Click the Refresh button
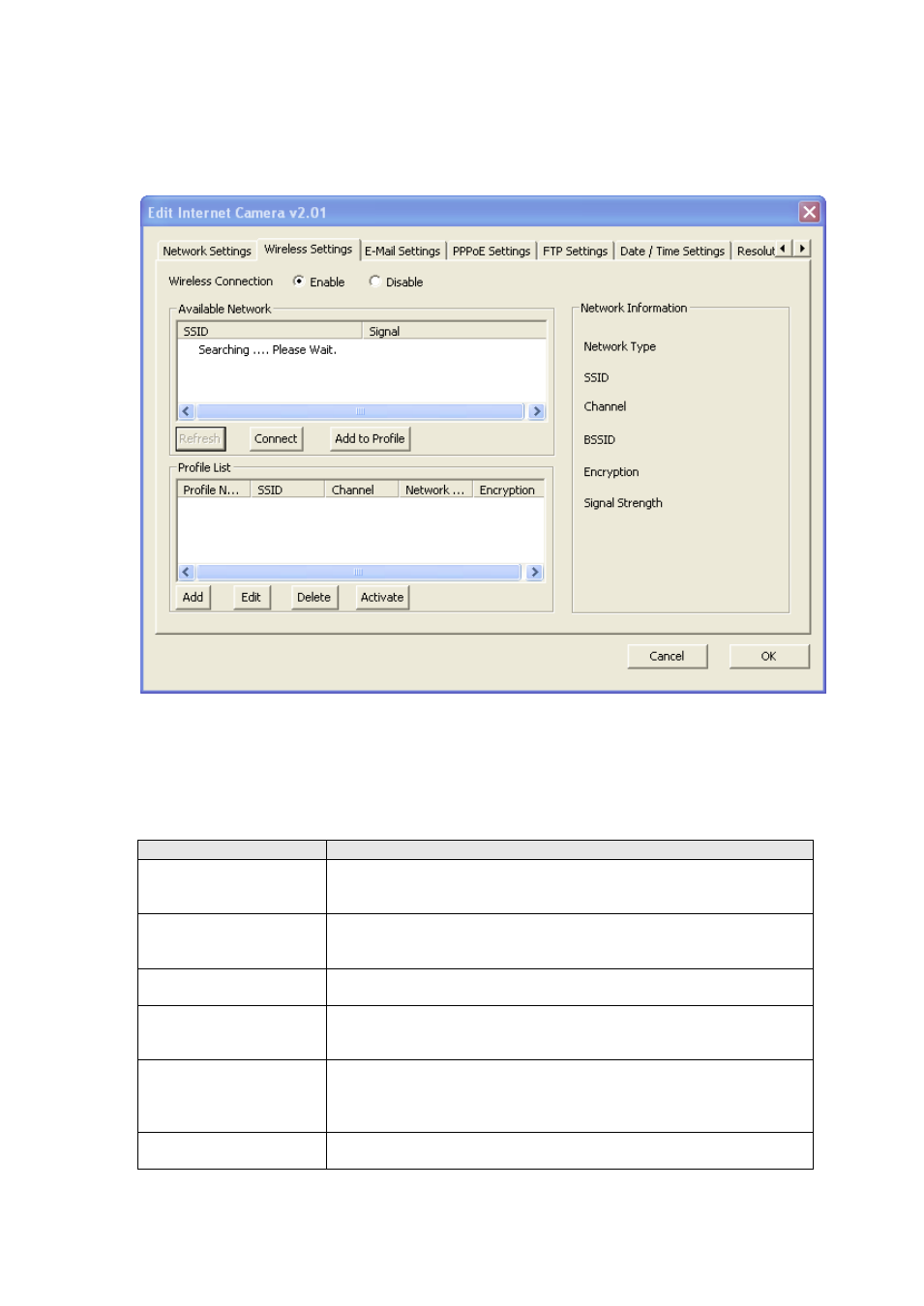Screen dimensions: 924x1306 [200, 439]
